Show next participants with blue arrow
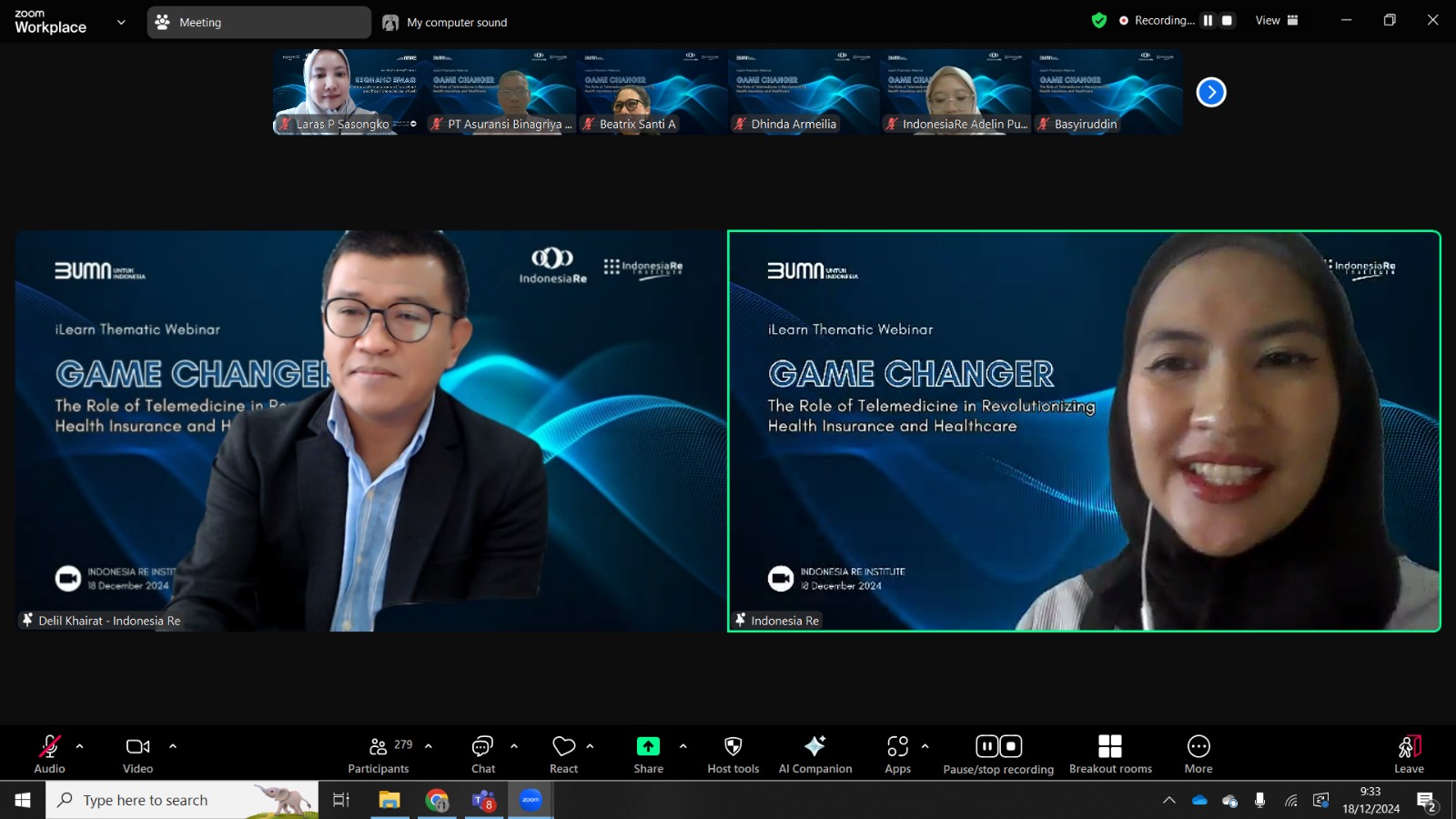 tap(1211, 92)
